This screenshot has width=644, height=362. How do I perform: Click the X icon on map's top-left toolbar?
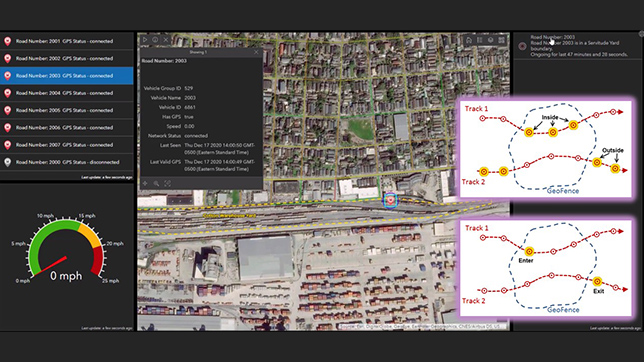point(166,40)
